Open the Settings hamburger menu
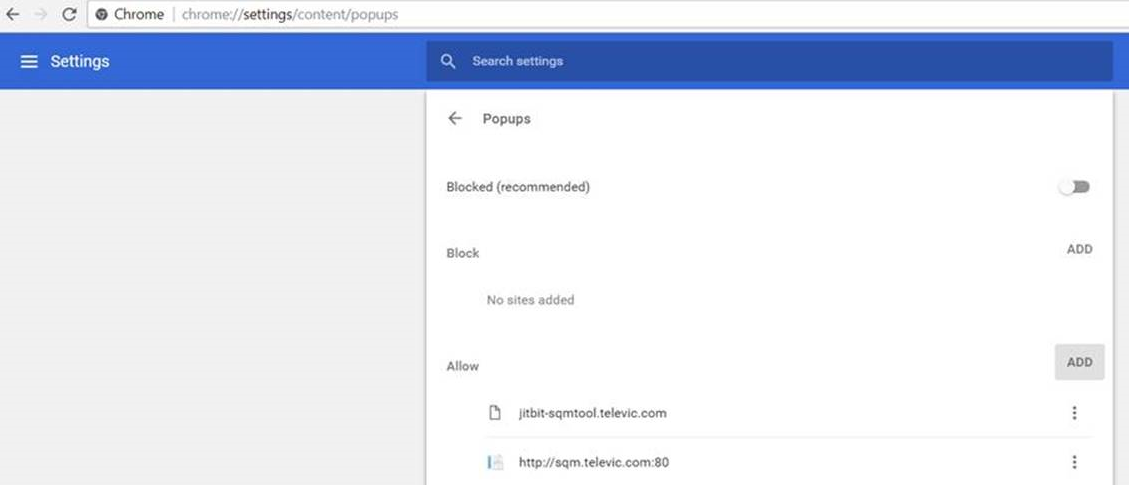 (29, 62)
